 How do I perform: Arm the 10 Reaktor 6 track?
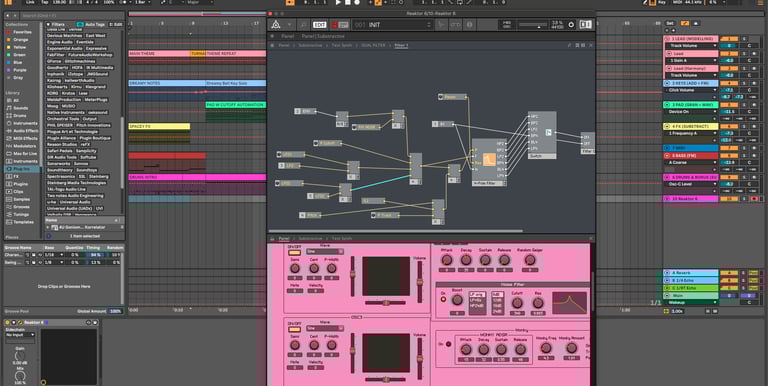click(x=754, y=199)
